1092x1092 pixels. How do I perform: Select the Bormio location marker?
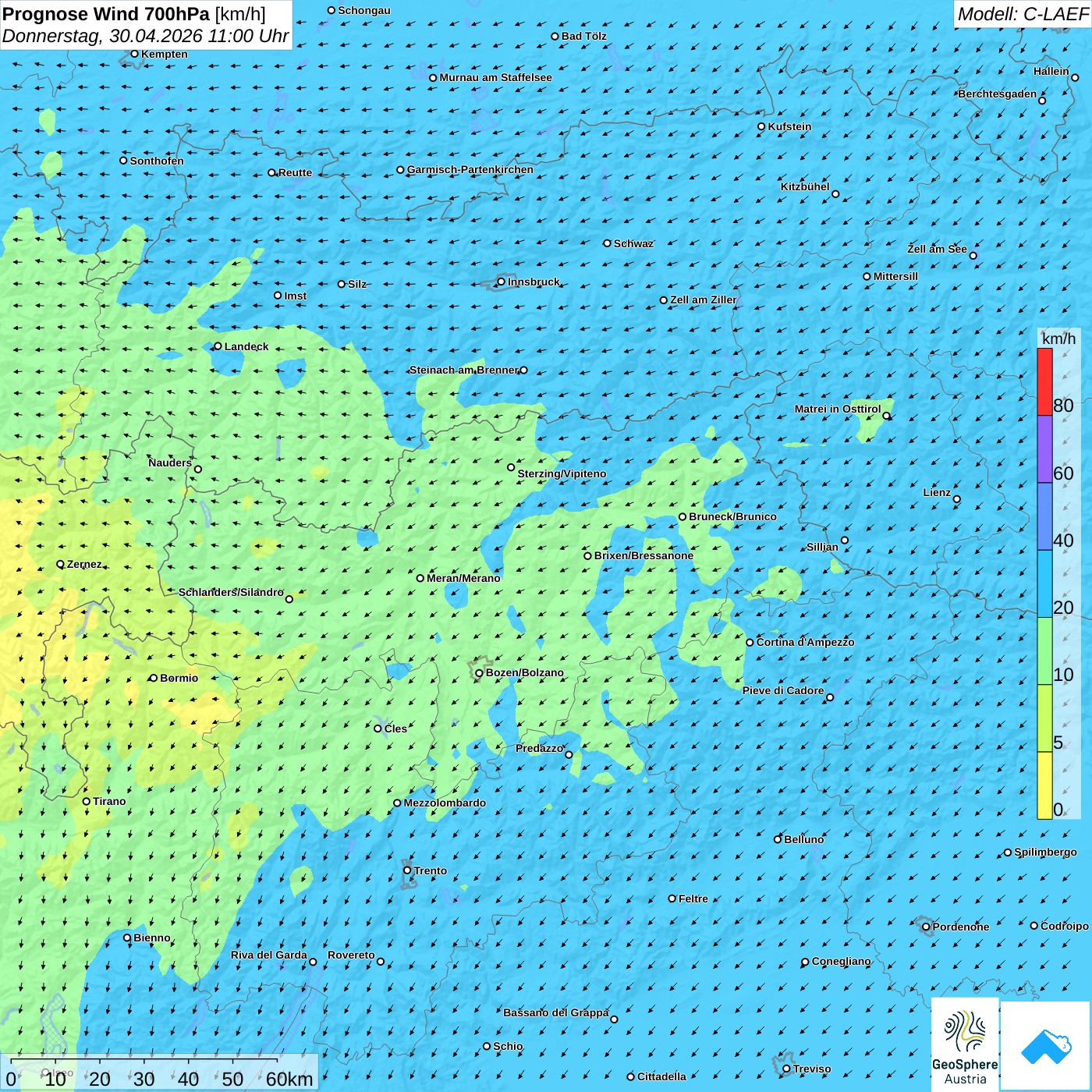[x=154, y=678]
